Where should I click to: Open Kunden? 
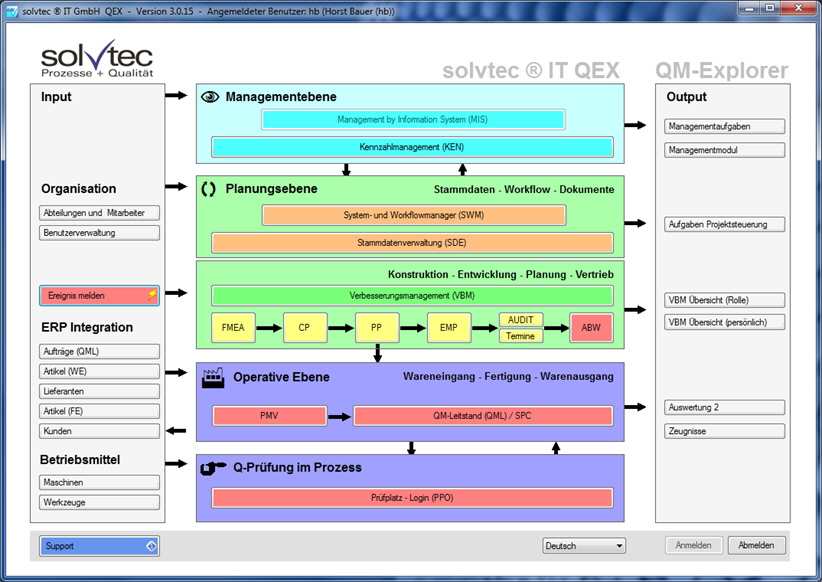coord(99,431)
